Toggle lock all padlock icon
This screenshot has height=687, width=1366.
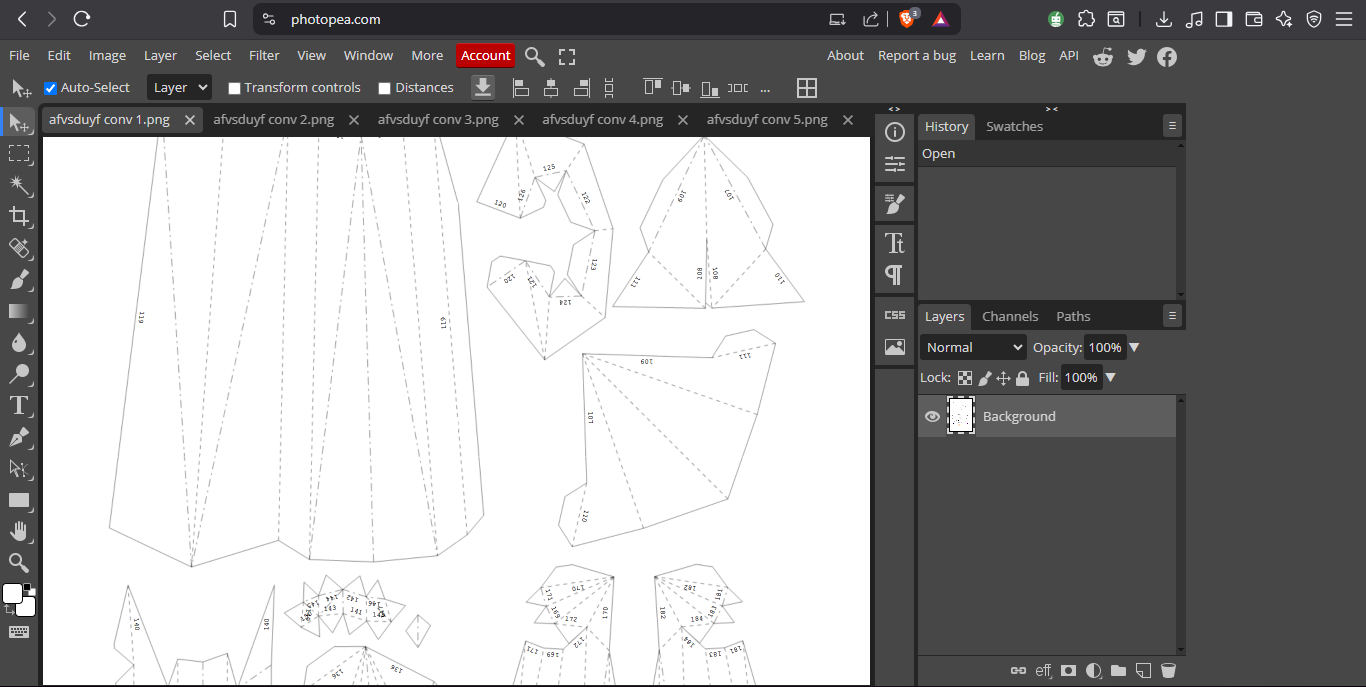[1022, 378]
